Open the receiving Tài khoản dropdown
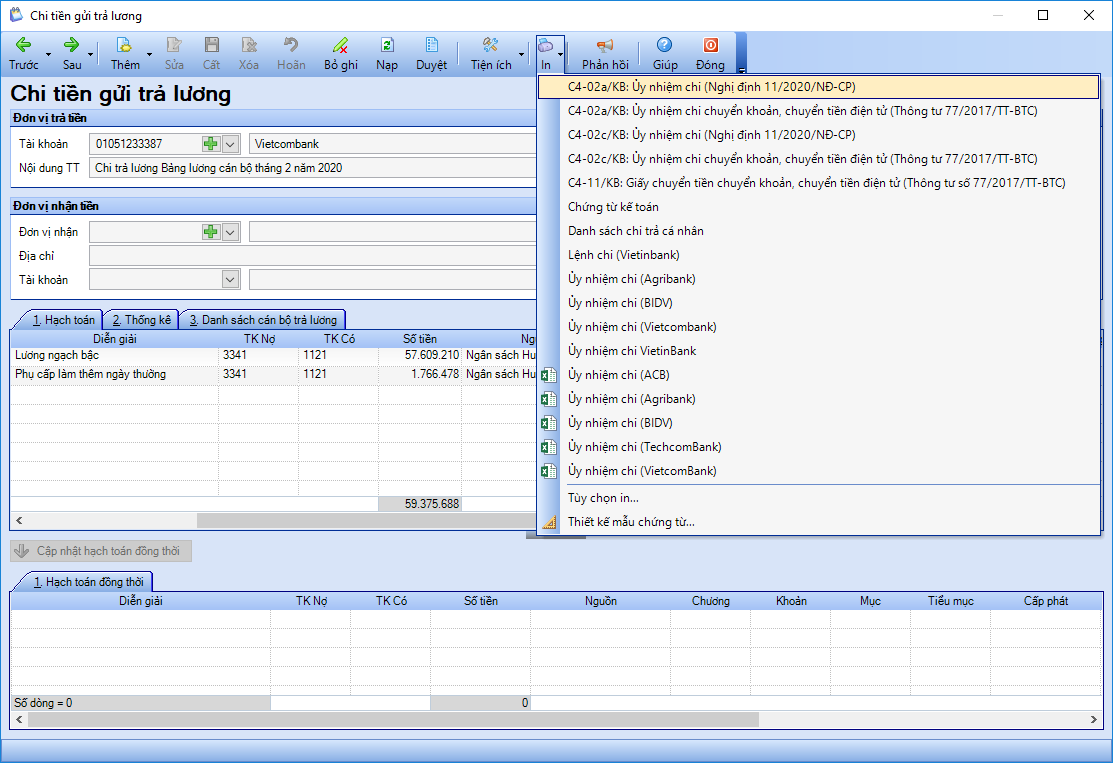This screenshot has width=1113, height=763. pyautogui.click(x=230, y=280)
